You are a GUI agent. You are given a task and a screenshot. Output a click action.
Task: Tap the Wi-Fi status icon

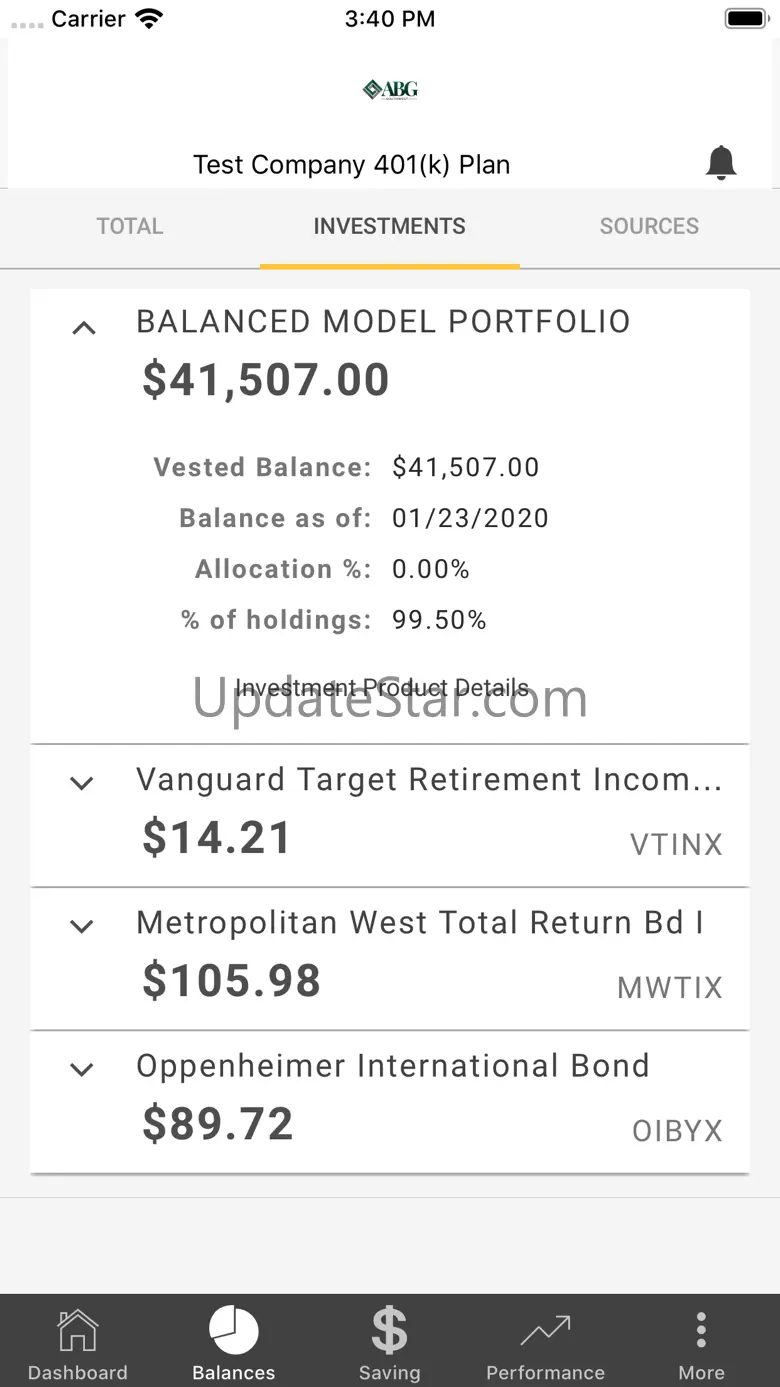(x=149, y=19)
